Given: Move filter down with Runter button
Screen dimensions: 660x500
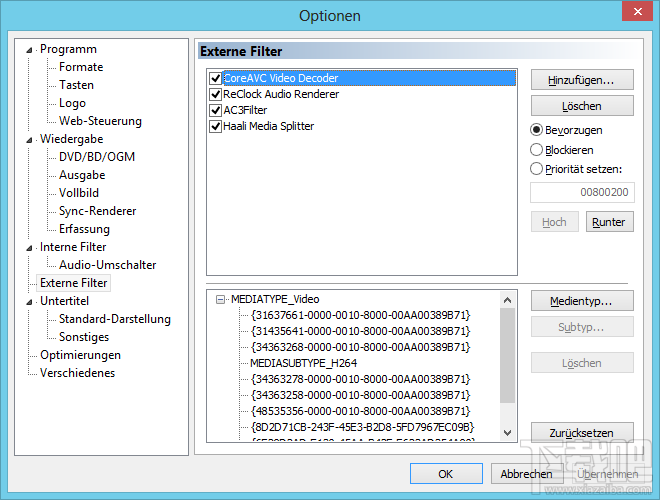Looking at the screenshot, I should coord(609,222).
